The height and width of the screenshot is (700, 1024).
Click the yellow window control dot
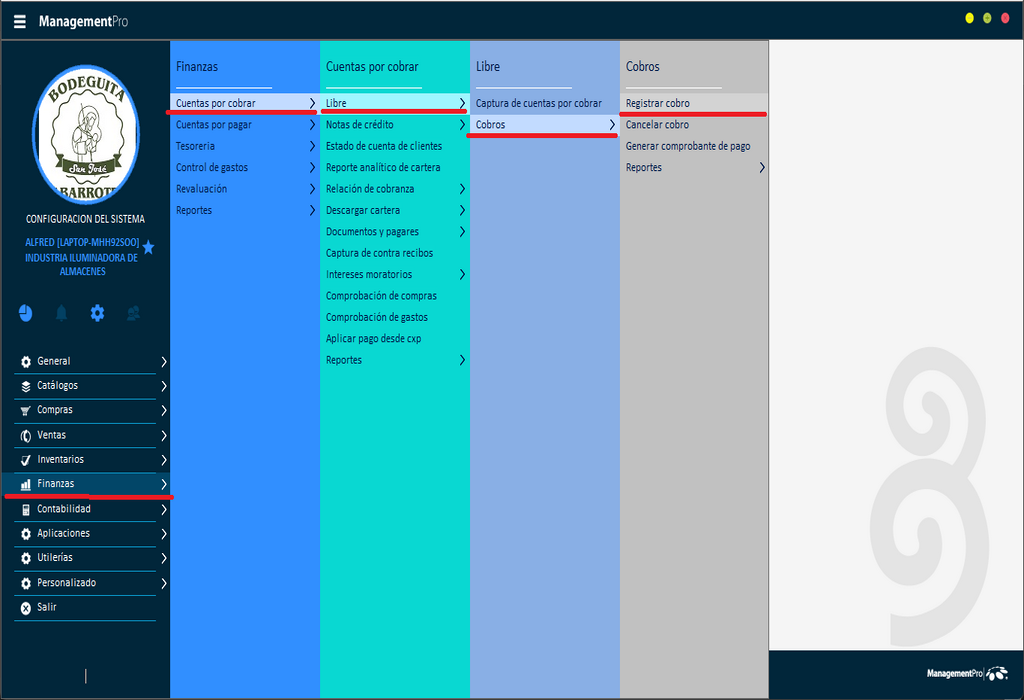point(969,19)
